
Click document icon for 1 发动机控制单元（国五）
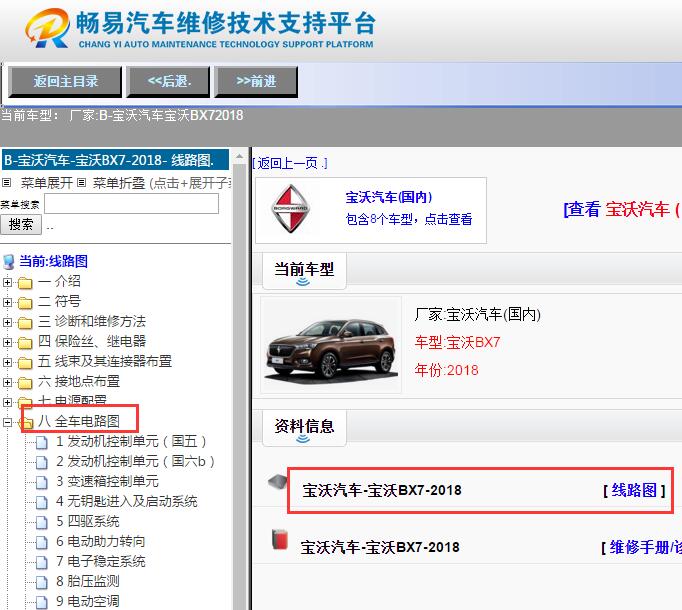42,442
